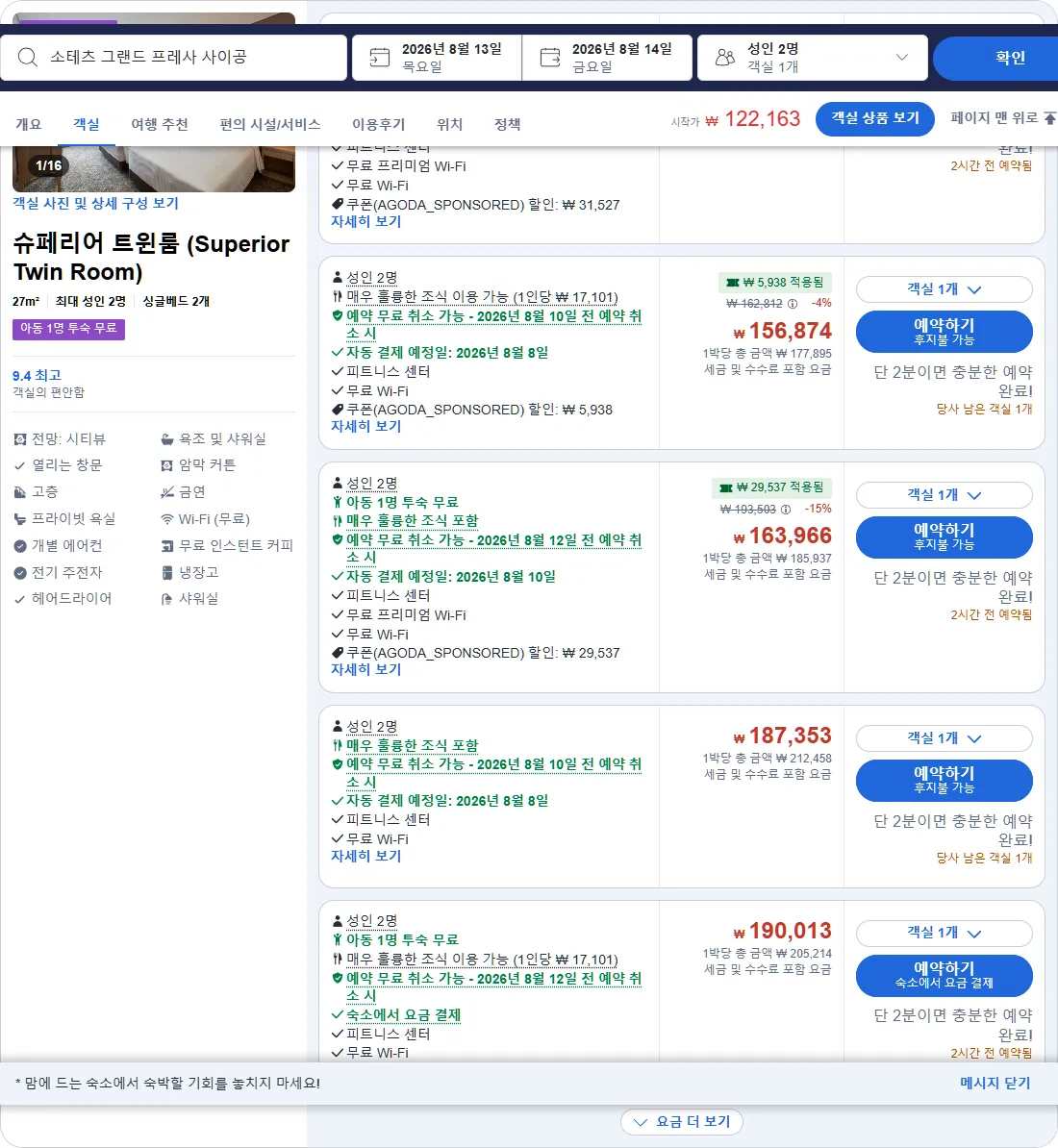Click the hotel name search field

pos(173,57)
